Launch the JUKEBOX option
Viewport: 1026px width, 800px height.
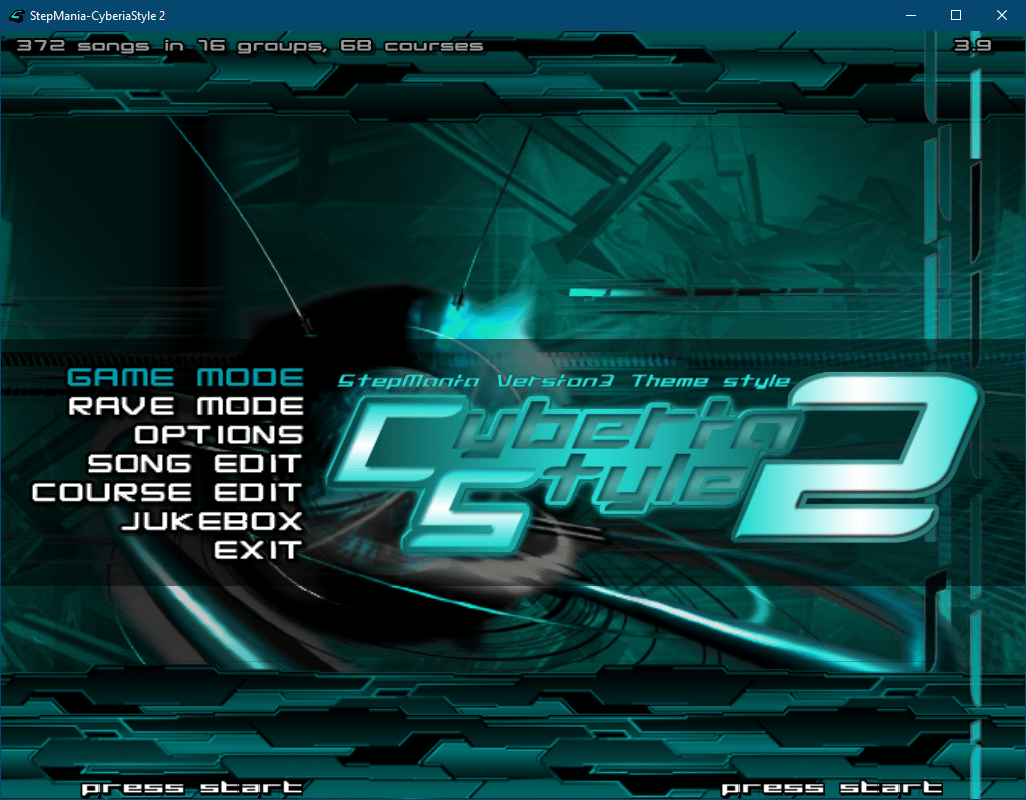pyautogui.click(x=211, y=521)
